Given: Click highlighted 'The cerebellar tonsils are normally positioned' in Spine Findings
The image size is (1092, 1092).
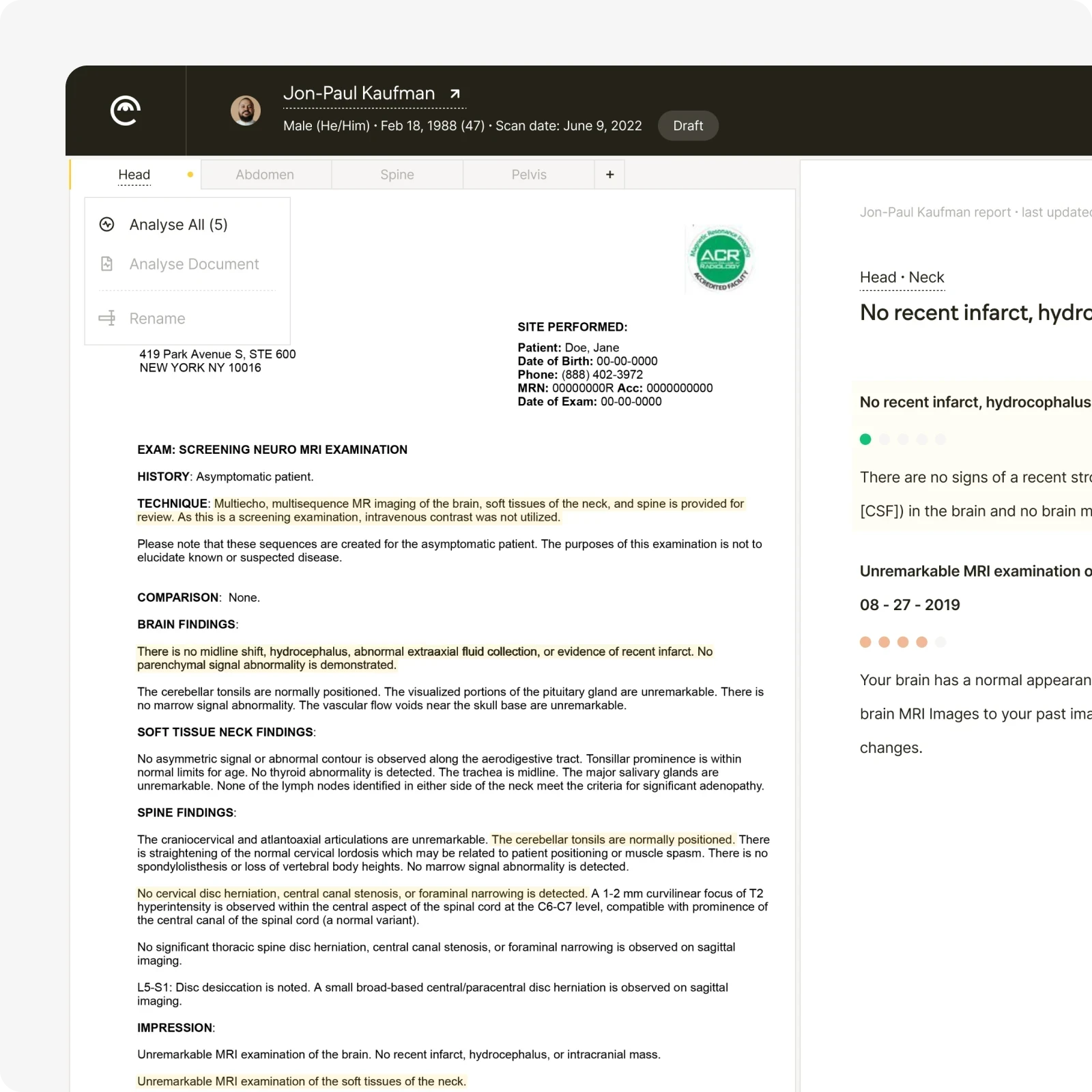Looking at the screenshot, I should tap(613, 839).
